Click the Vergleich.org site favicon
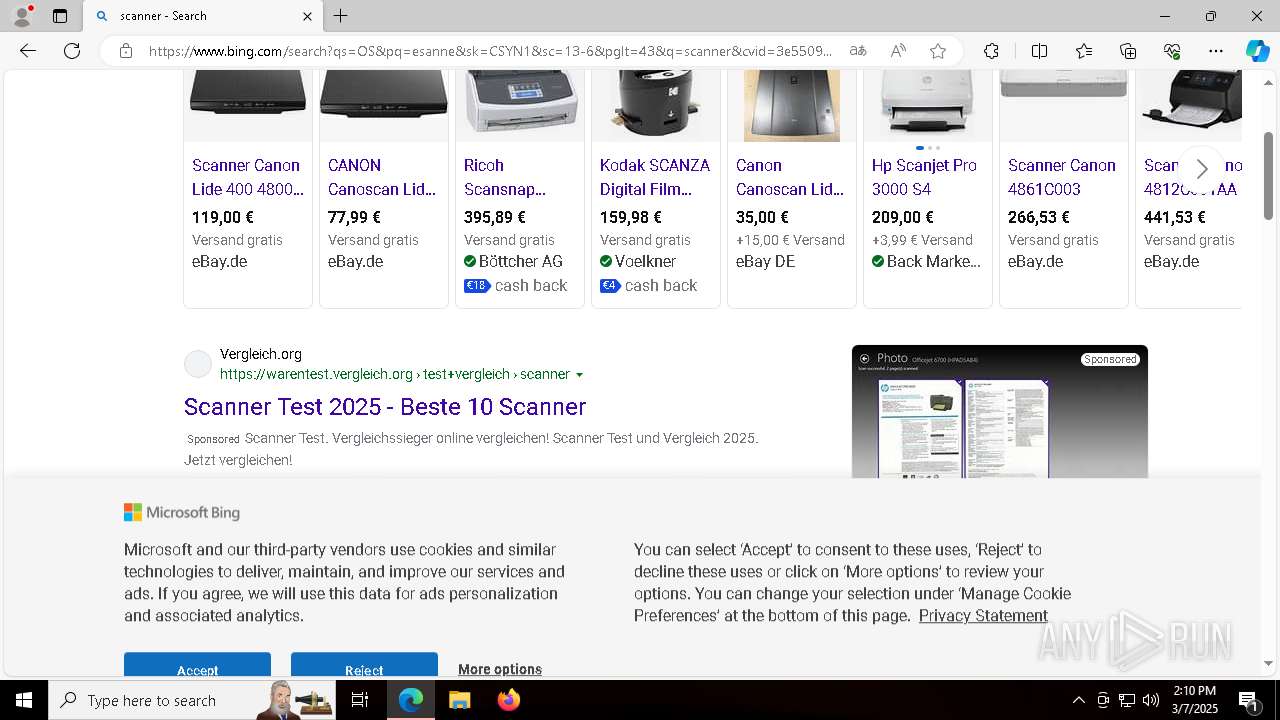 tap(198, 364)
